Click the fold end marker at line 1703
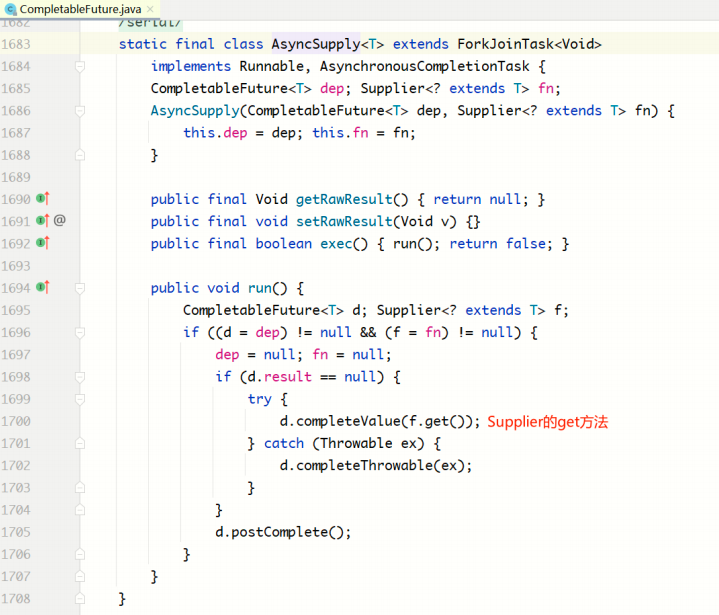 click(80, 488)
